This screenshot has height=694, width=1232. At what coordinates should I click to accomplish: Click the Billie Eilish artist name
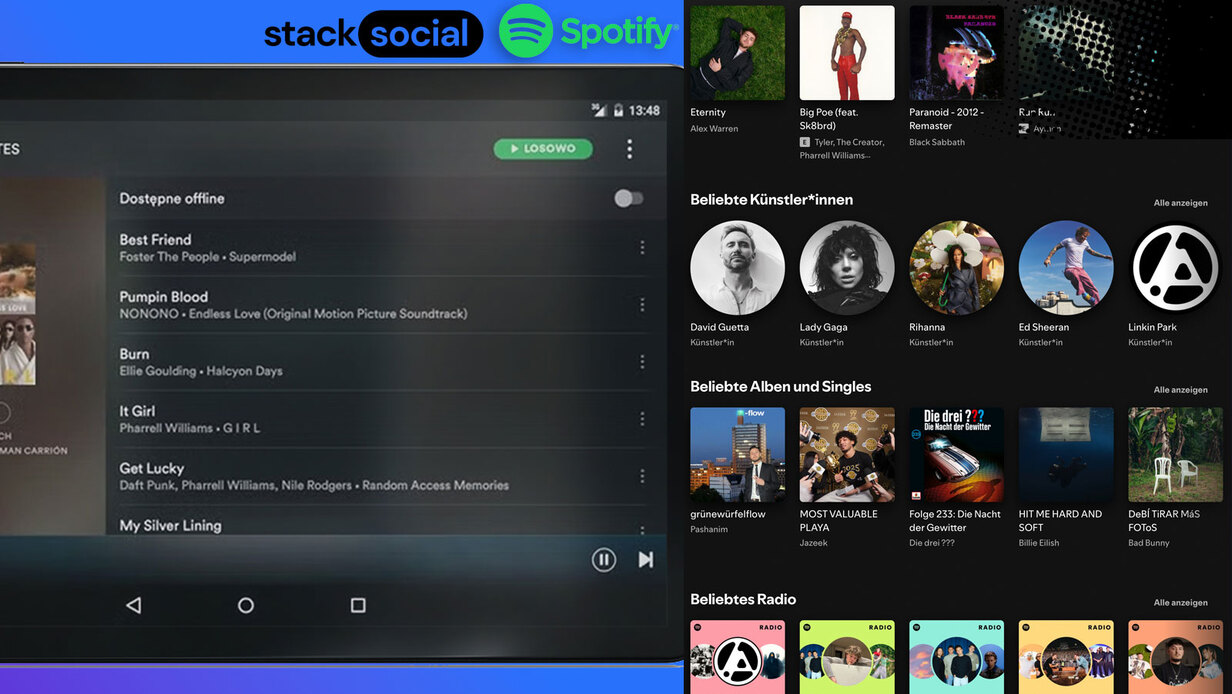click(x=1039, y=544)
